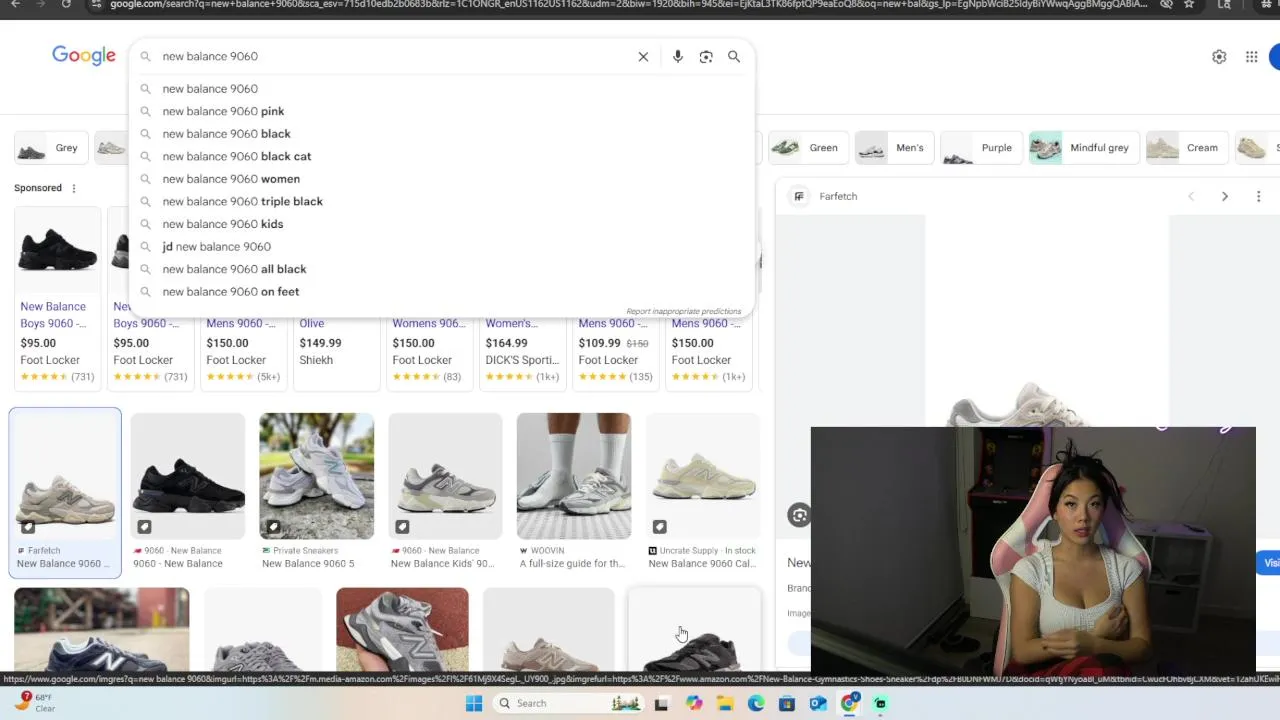Open hand-held grey sneaker image thumbnail

(x=402, y=629)
